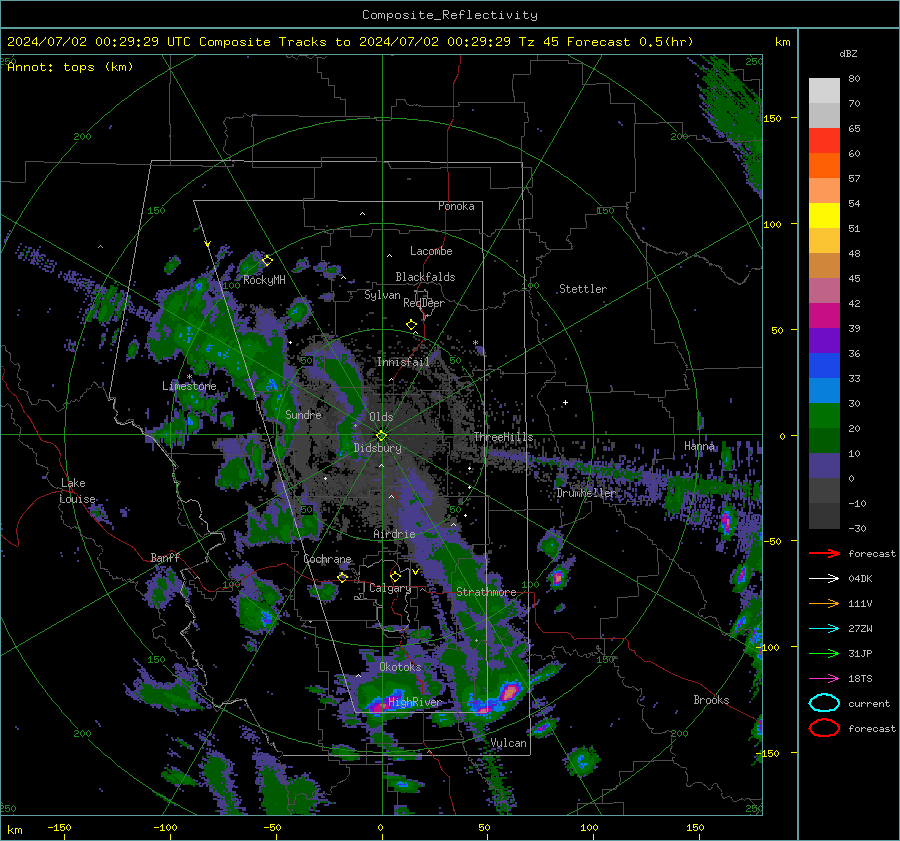Click the white 04DK arrow in legend
Screen dimensions: 900x841
824,578
